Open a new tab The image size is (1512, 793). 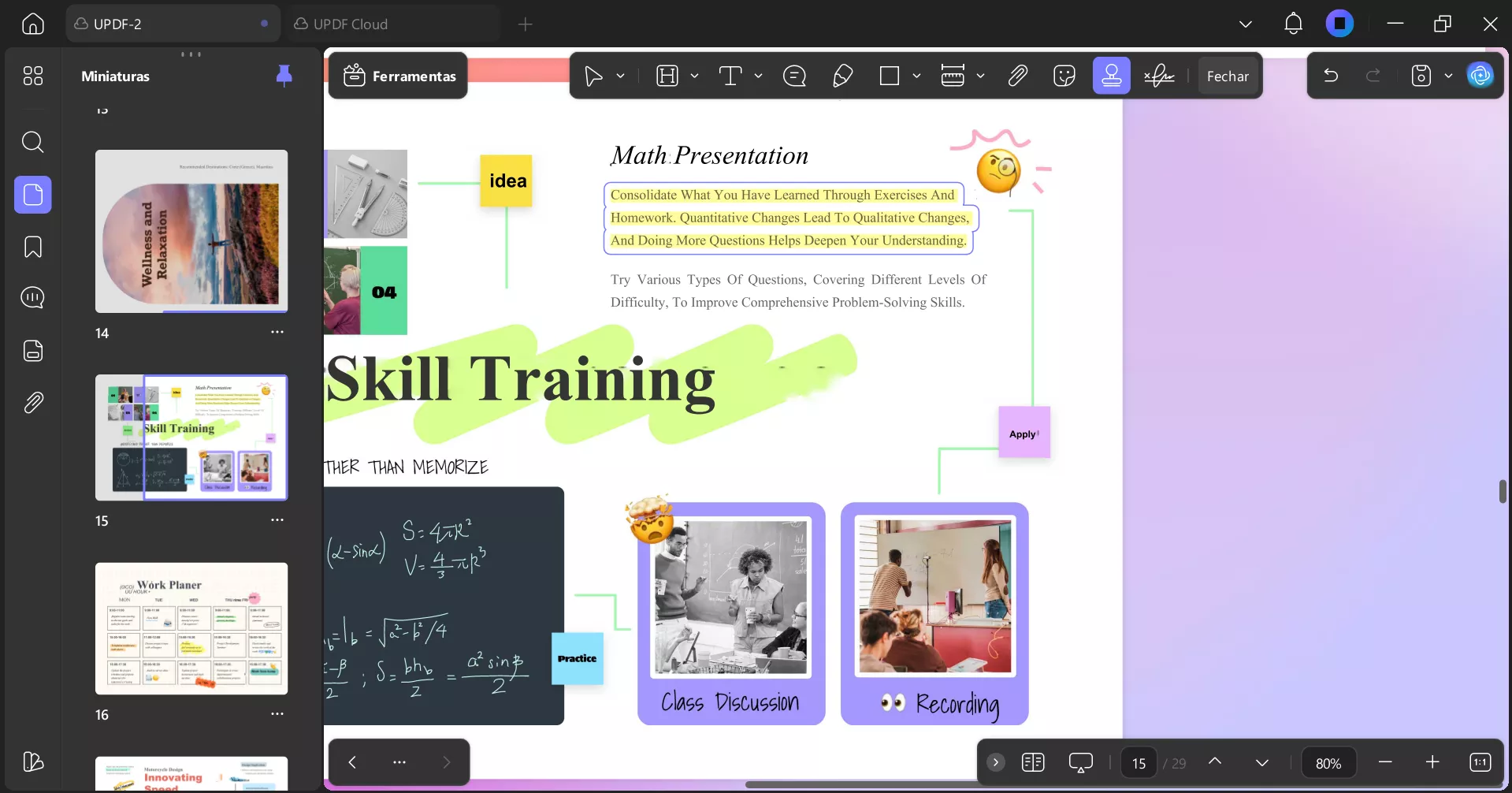click(526, 24)
